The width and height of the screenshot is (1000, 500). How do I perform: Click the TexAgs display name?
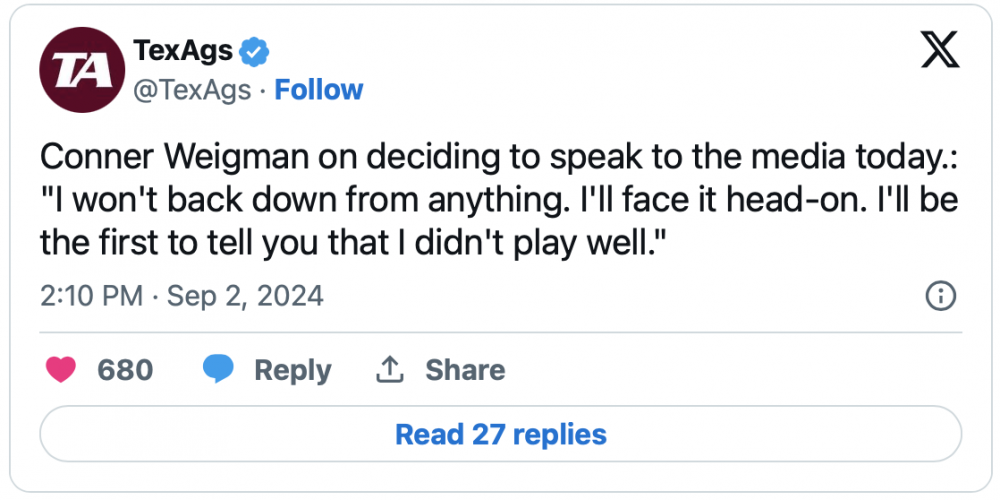pos(183,50)
